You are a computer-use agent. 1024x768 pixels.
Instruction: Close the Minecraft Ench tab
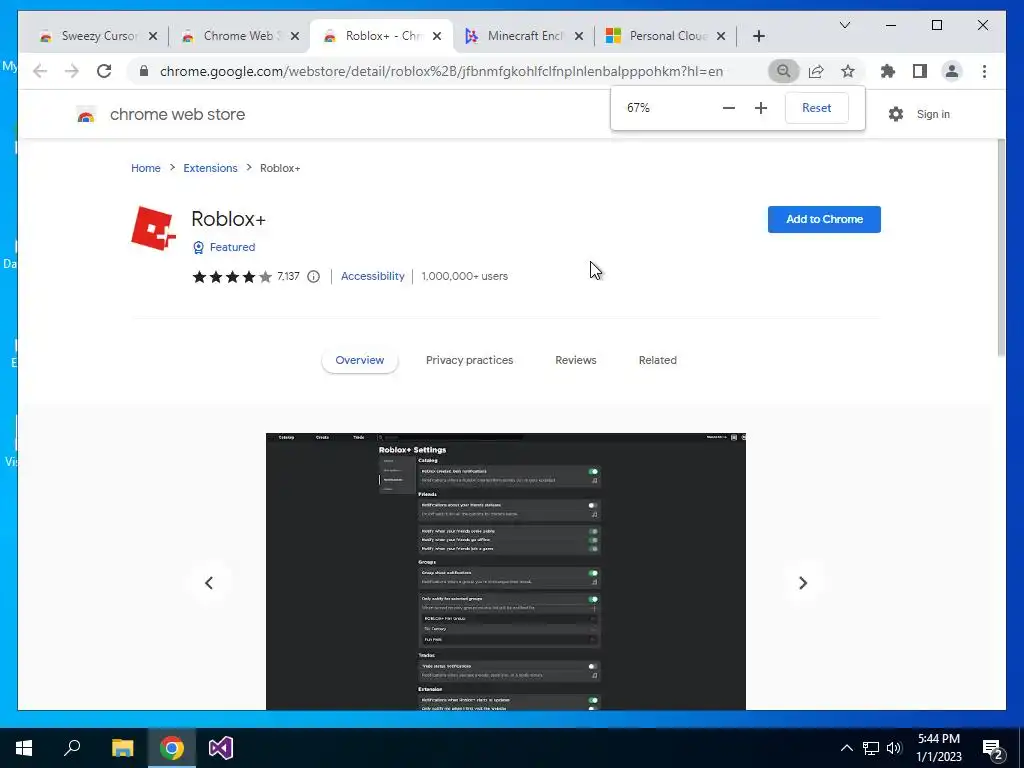tap(579, 36)
